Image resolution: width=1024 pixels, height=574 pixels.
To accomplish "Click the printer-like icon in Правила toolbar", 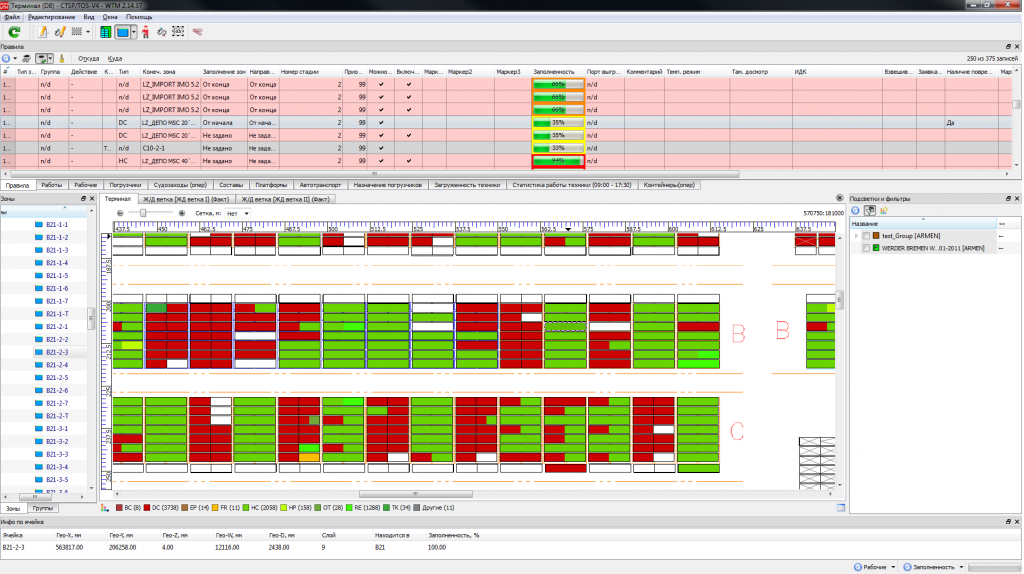I will [27, 59].
